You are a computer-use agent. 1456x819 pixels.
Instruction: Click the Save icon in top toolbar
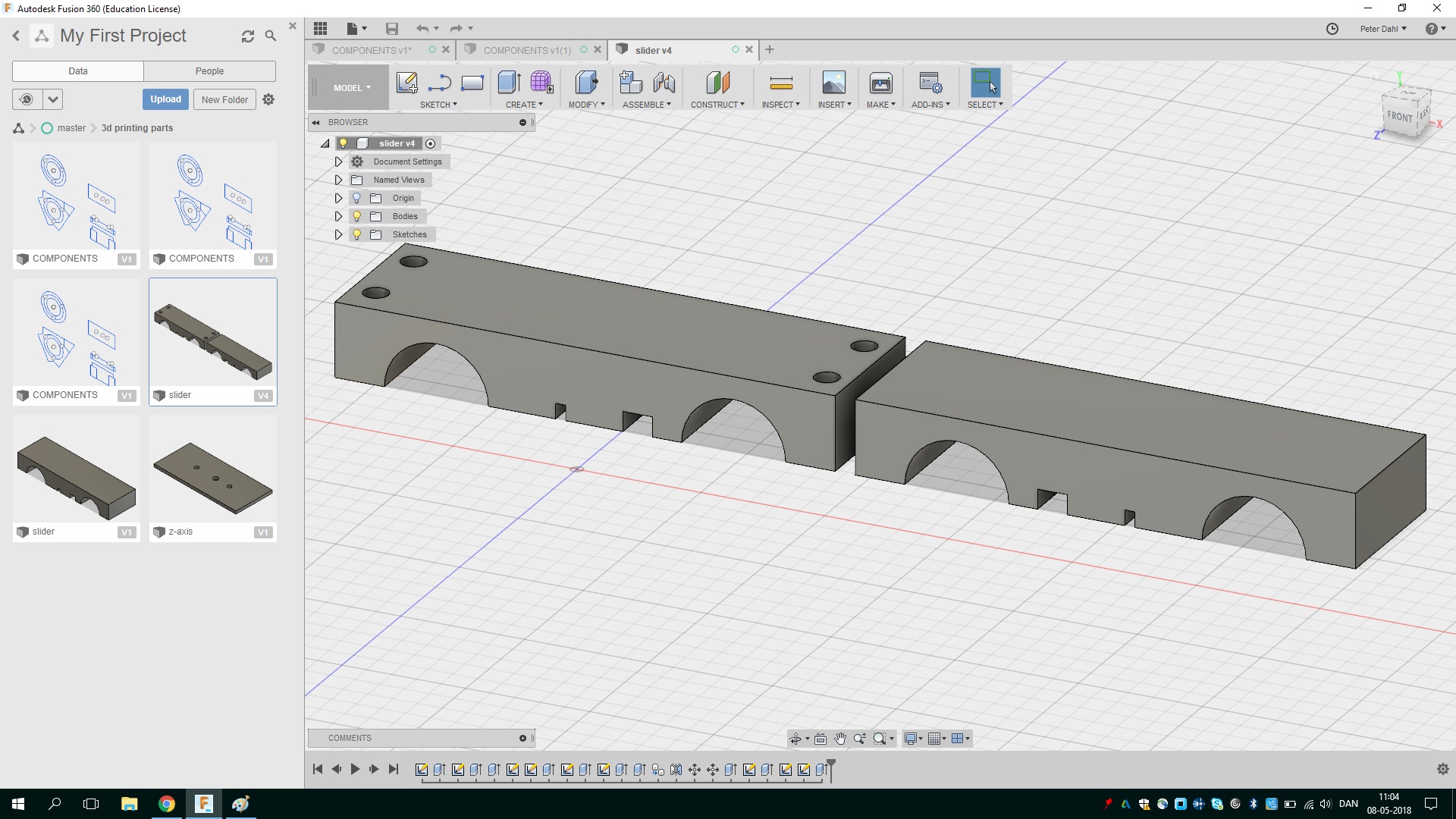point(391,29)
